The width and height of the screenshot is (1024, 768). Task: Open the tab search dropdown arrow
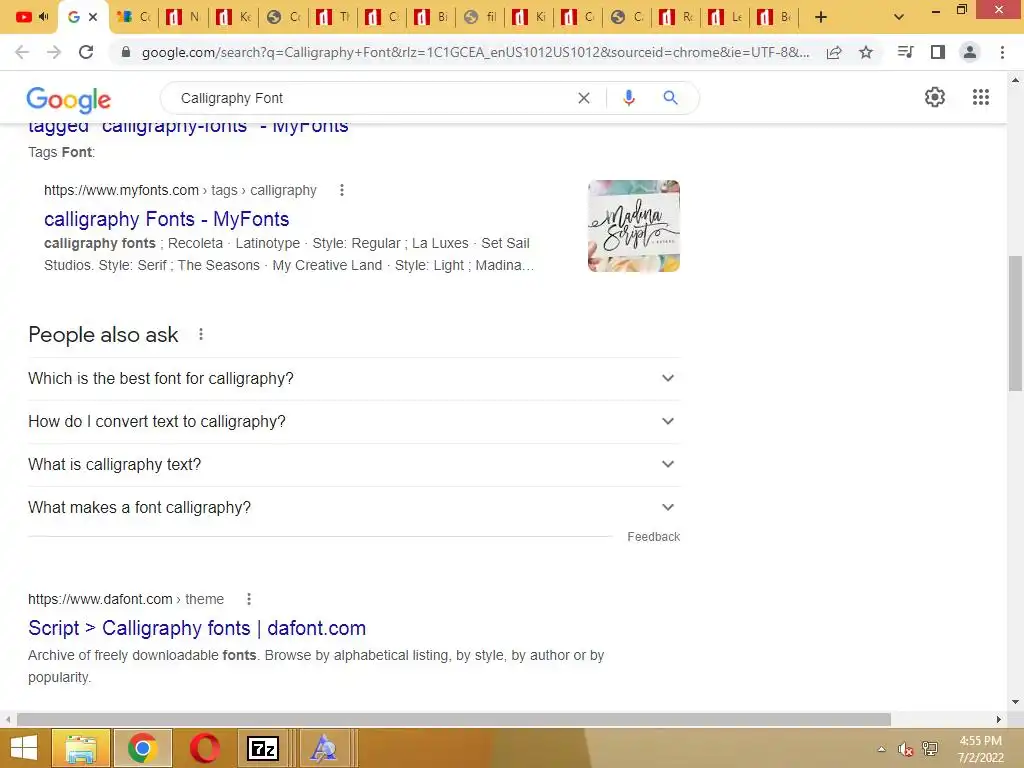click(x=899, y=17)
